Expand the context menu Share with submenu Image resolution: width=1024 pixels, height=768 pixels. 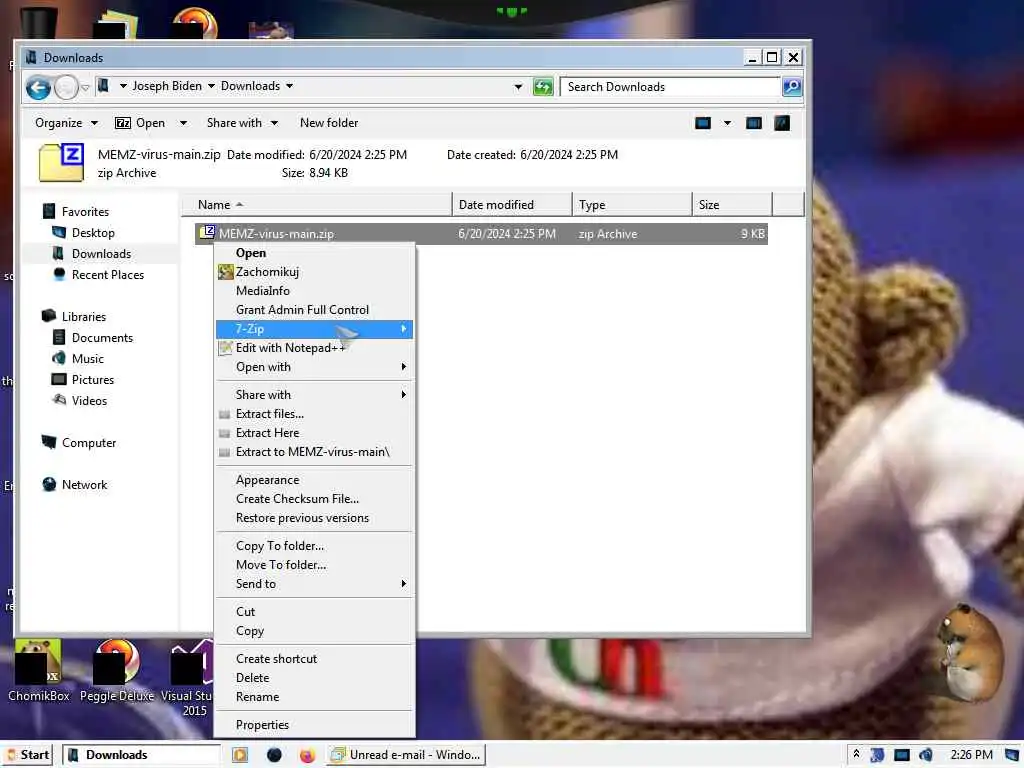pyautogui.click(x=314, y=394)
